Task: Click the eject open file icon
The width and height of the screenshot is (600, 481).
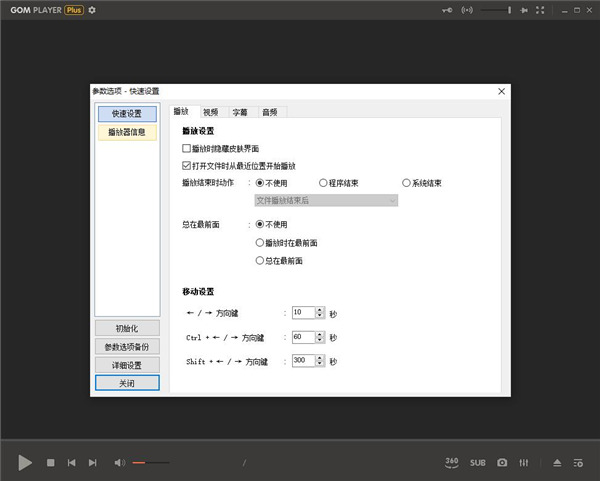Action: click(557, 463)
